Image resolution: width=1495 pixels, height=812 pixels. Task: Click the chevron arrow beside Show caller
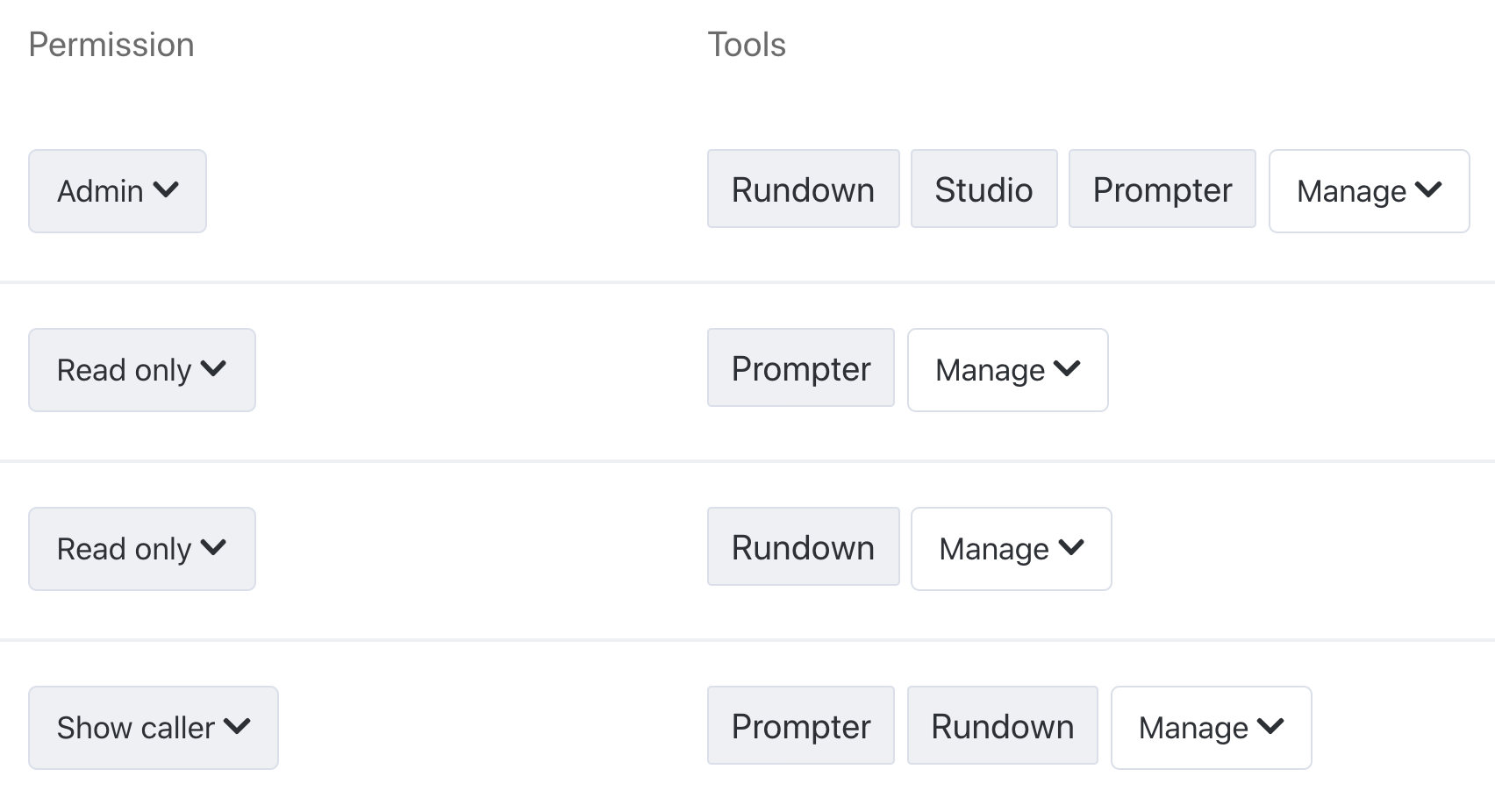237,726
